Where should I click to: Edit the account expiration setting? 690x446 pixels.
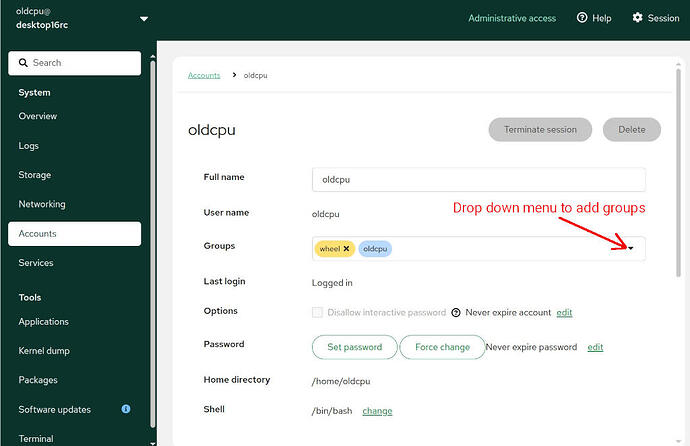point(565,312)
